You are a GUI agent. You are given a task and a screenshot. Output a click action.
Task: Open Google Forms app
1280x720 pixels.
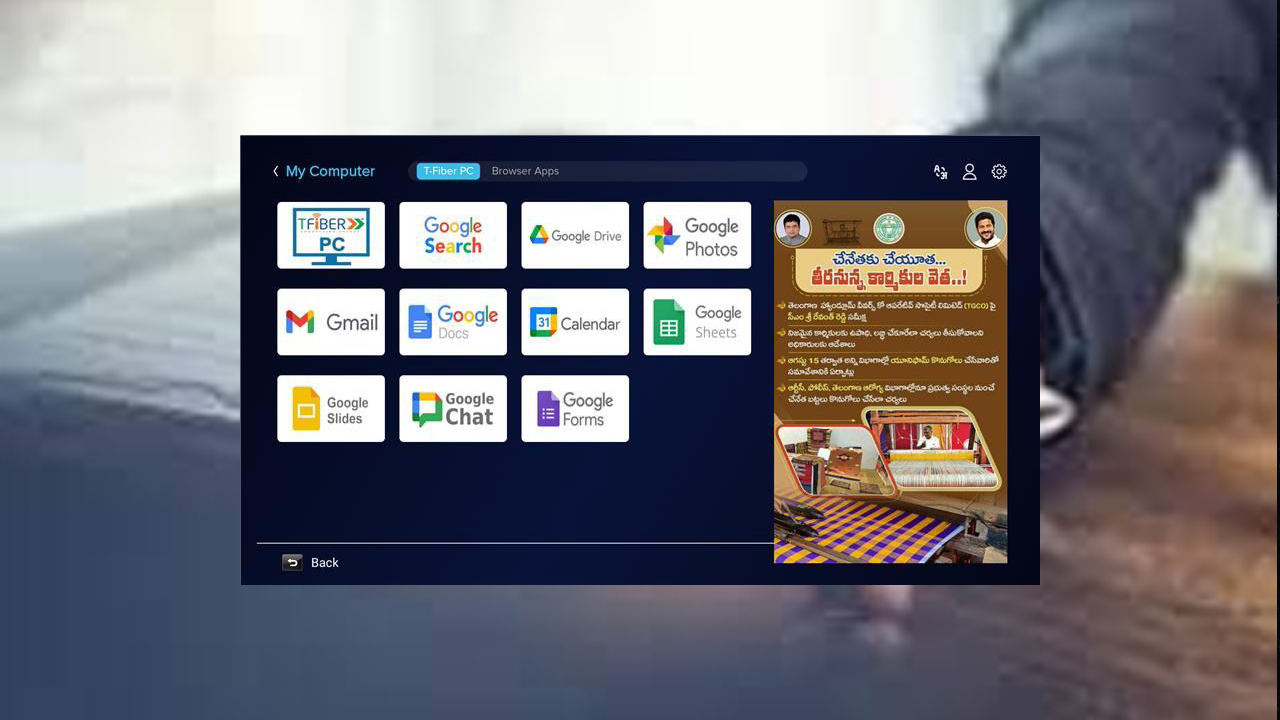coord(575,409)
